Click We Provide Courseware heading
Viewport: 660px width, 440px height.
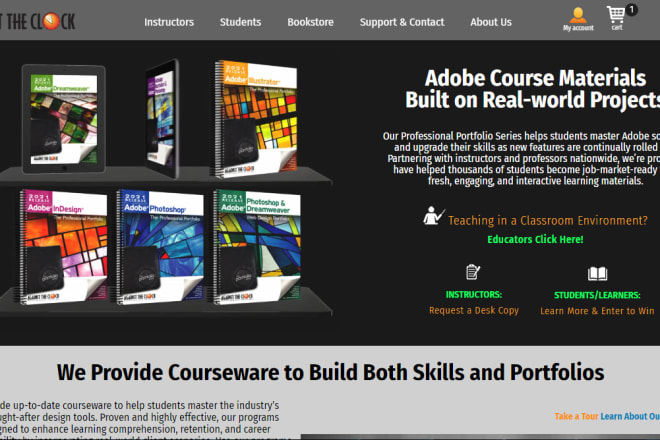tap(330, 372)
